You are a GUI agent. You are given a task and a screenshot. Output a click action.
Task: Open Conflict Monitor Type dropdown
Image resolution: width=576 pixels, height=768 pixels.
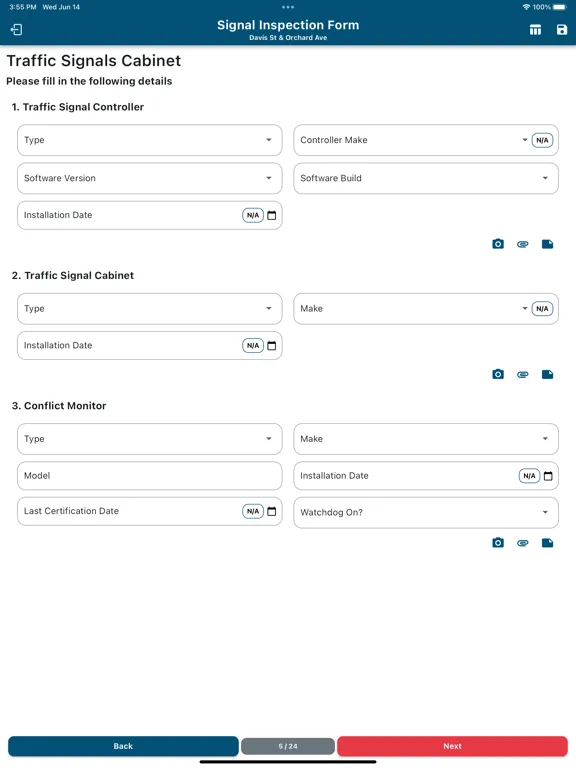(150, 439)
